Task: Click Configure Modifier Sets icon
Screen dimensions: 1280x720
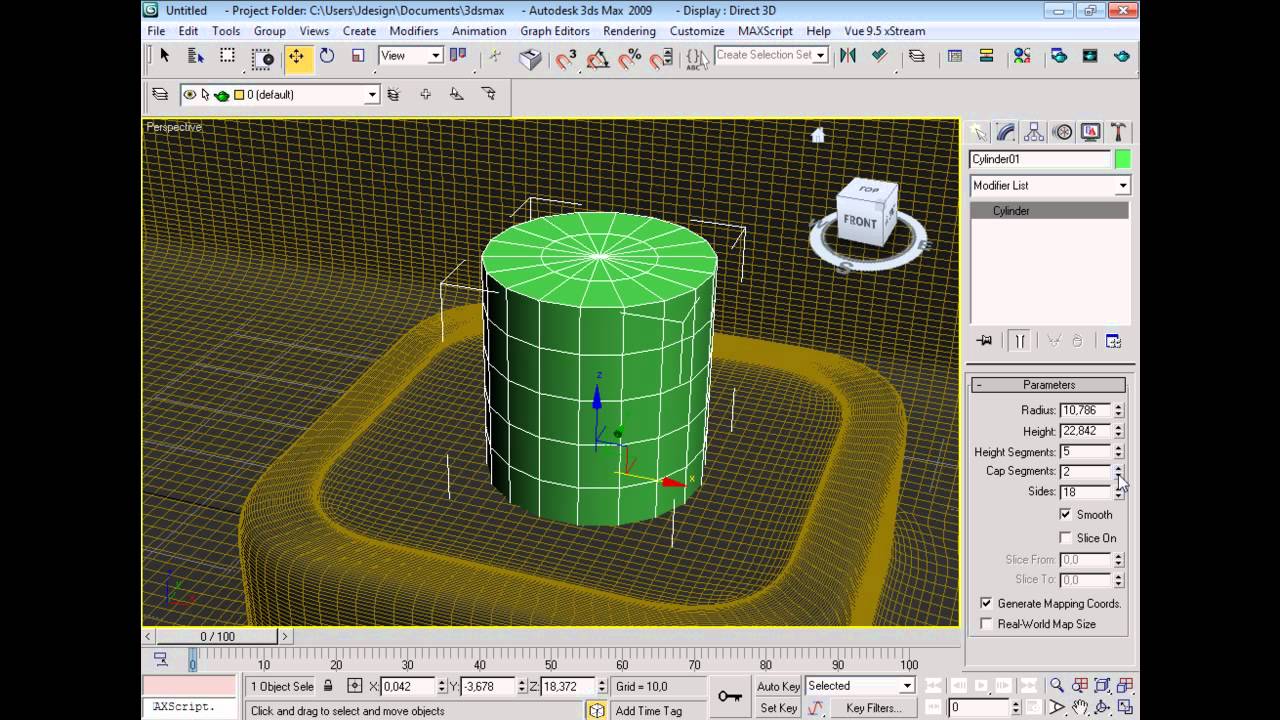Action: [1114, 341]
